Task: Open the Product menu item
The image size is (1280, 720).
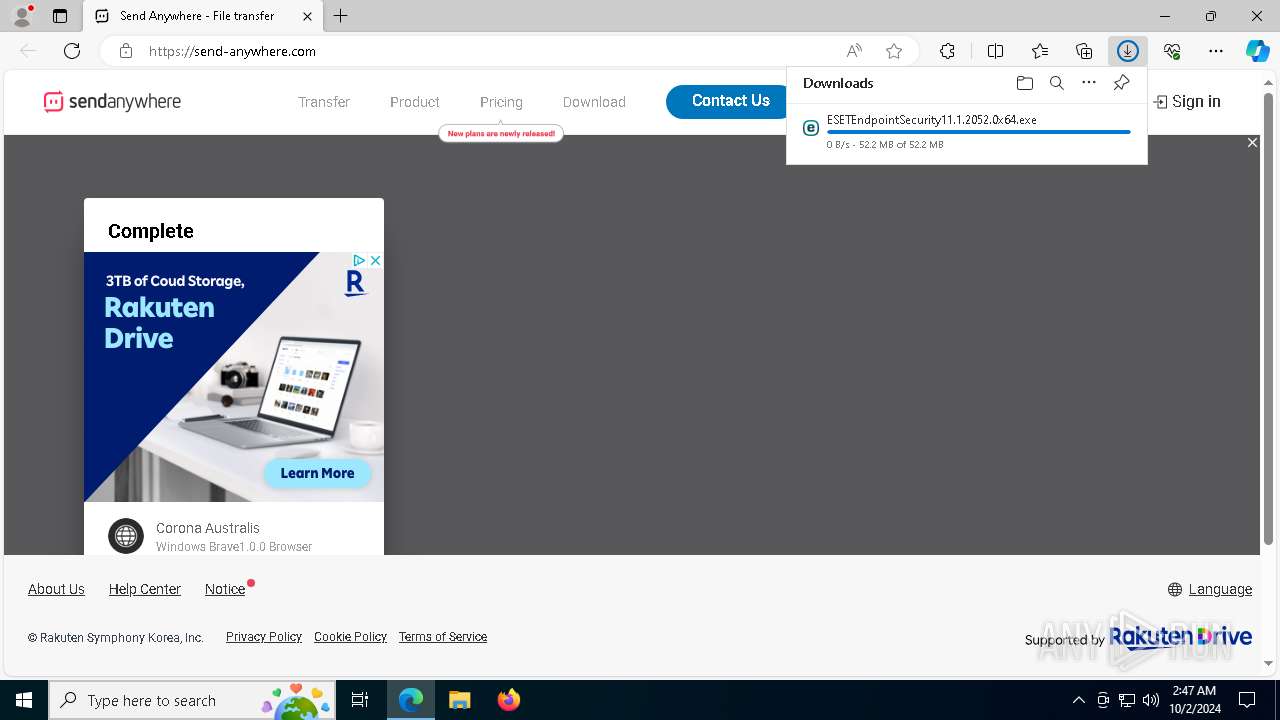Action: (x=415, y=102)
